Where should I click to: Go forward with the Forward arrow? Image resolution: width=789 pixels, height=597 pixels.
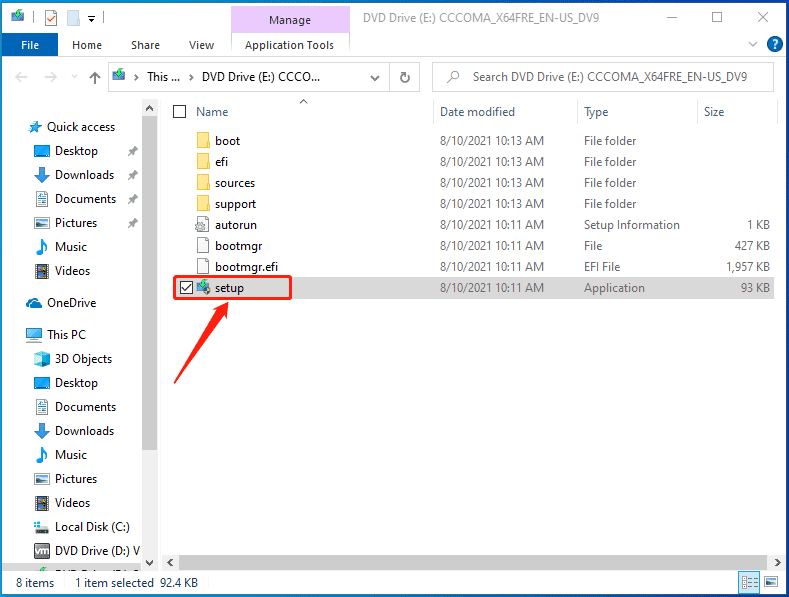[x=50, y=77]
